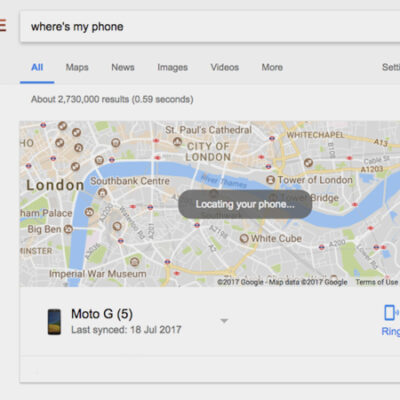Switch to the News tab
This screenshot has width=400, height=400.
[x=123, y=67]
